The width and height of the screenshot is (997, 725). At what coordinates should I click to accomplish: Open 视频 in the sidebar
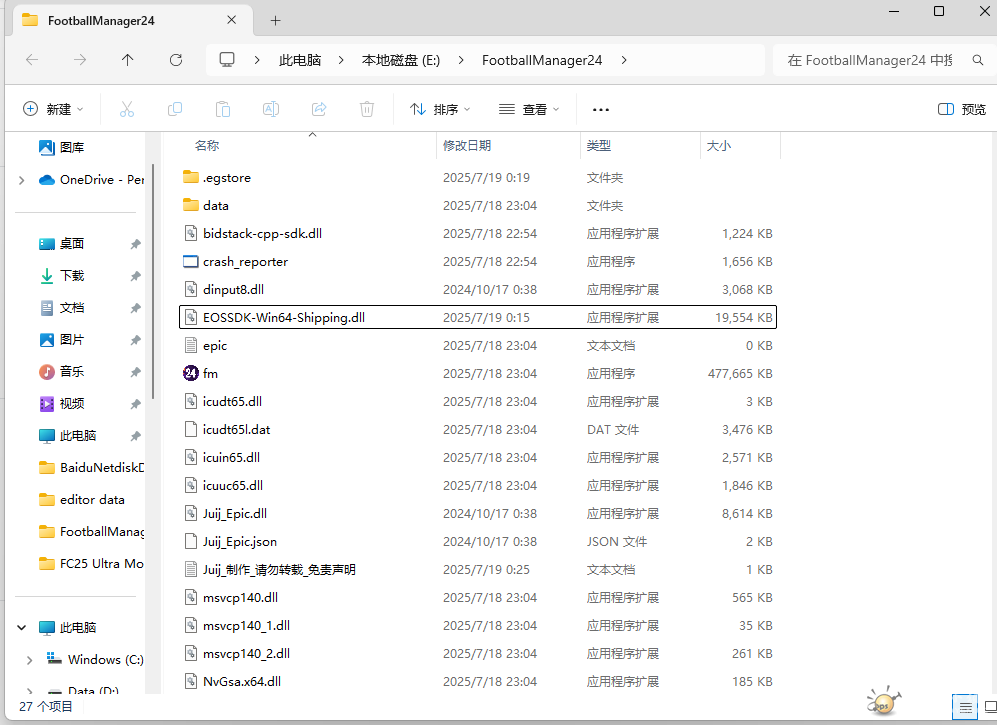pos(62,403)
